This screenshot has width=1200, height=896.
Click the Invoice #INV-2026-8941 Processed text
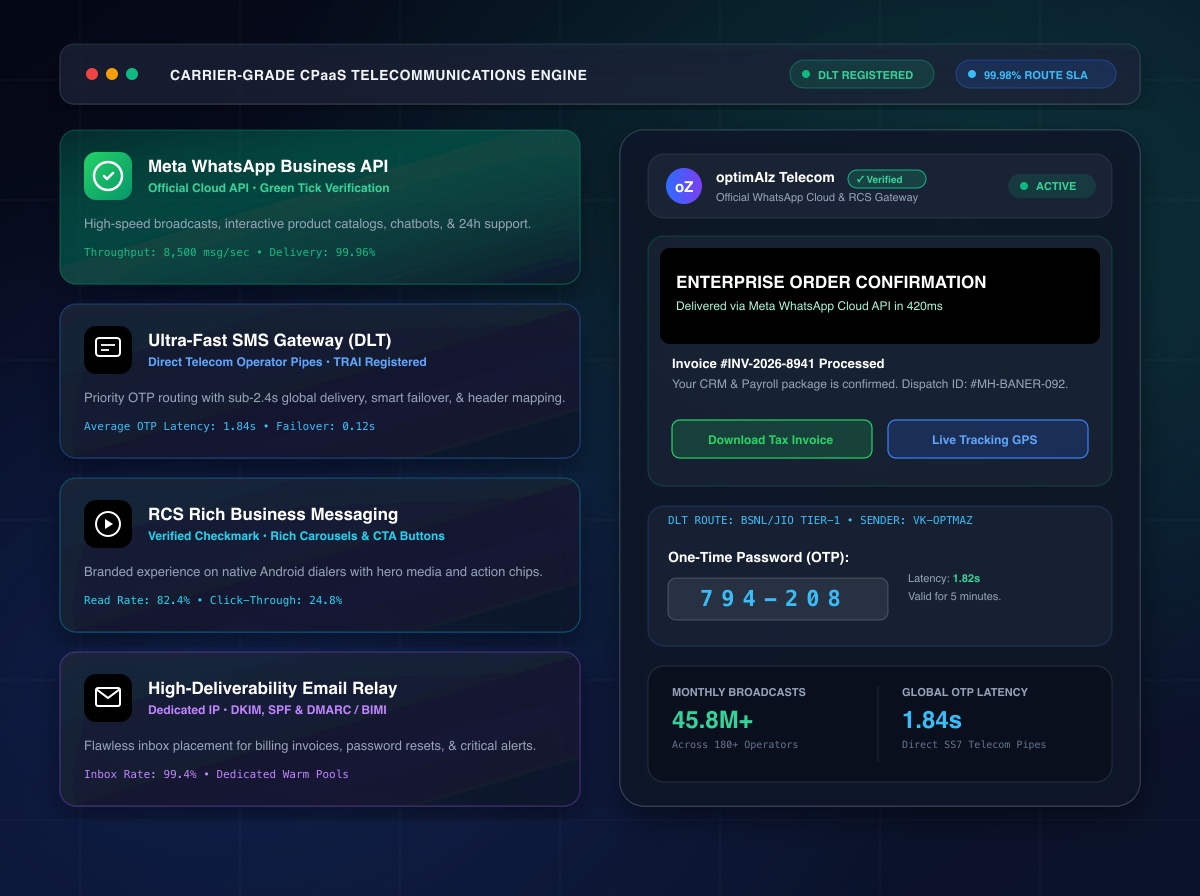pyautogui.click(x=778, y=364)
